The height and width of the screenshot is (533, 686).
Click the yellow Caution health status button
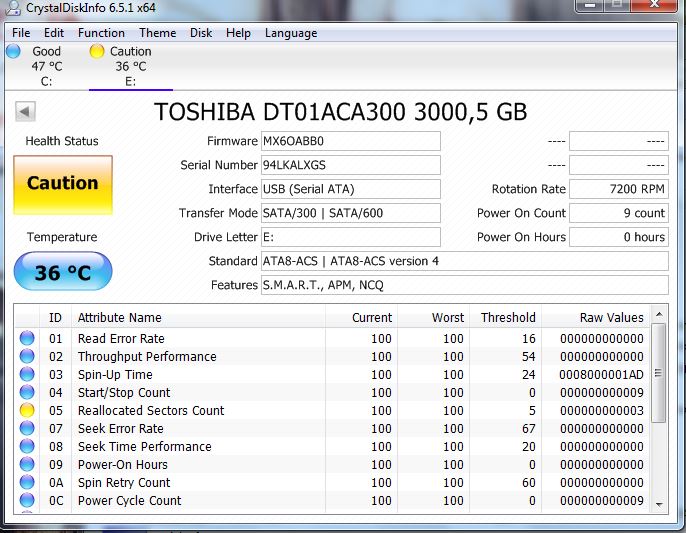[63, 185]
